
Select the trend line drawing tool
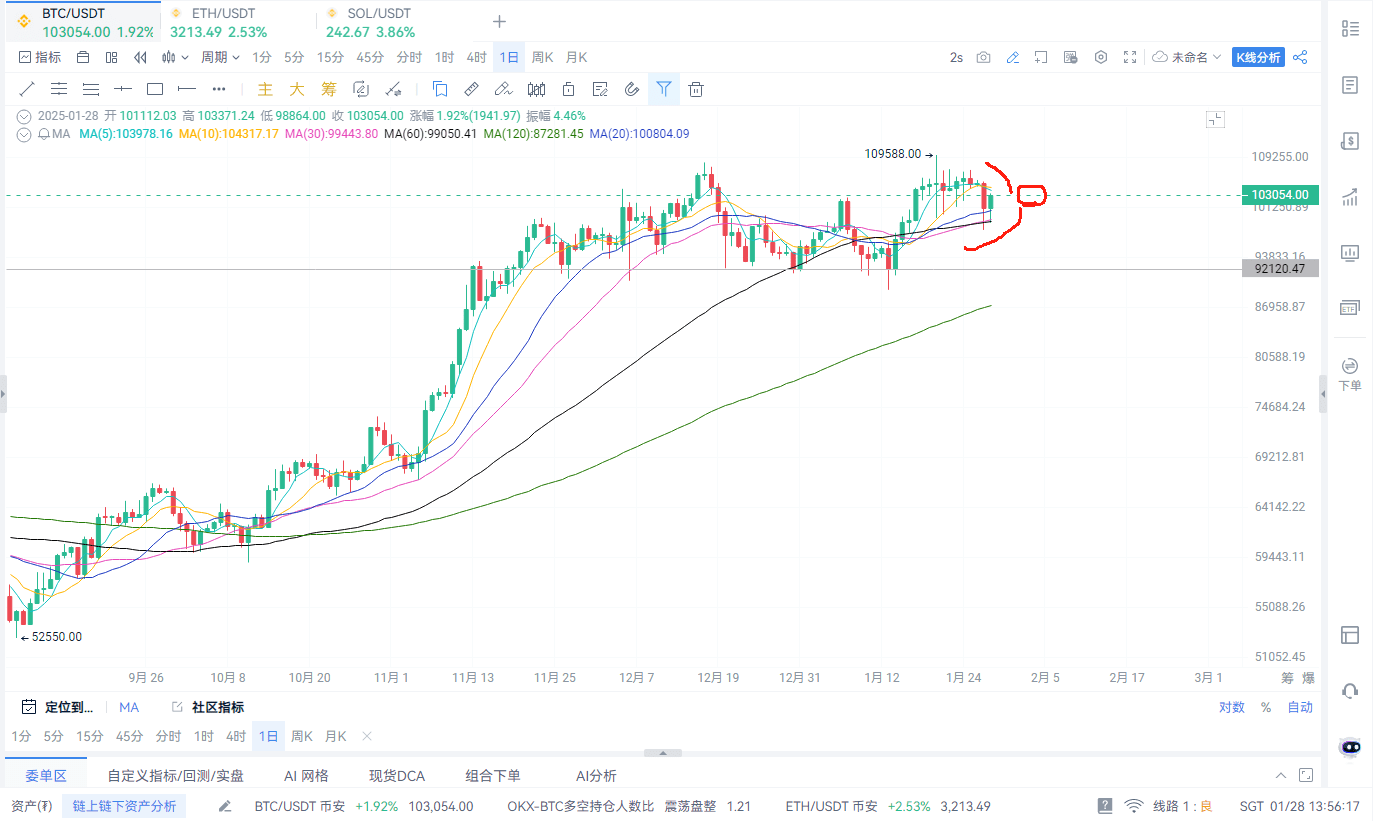pyautogui.click(x=27, y=89)
